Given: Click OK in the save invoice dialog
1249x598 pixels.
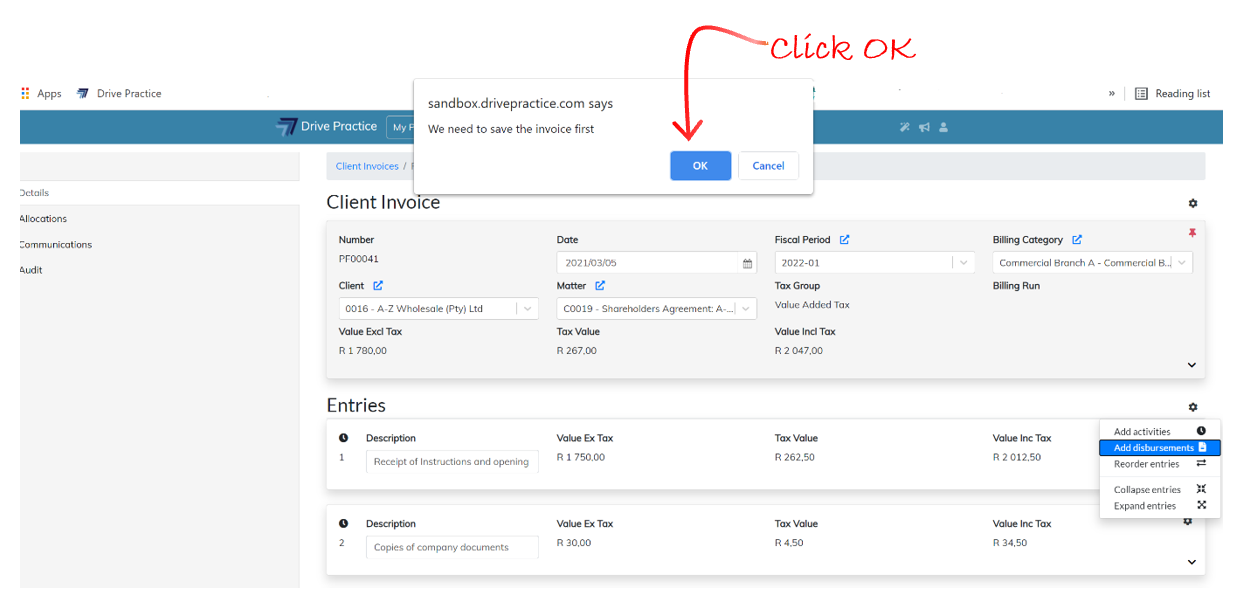Looking at the screenshot, I should click(700, 166).
